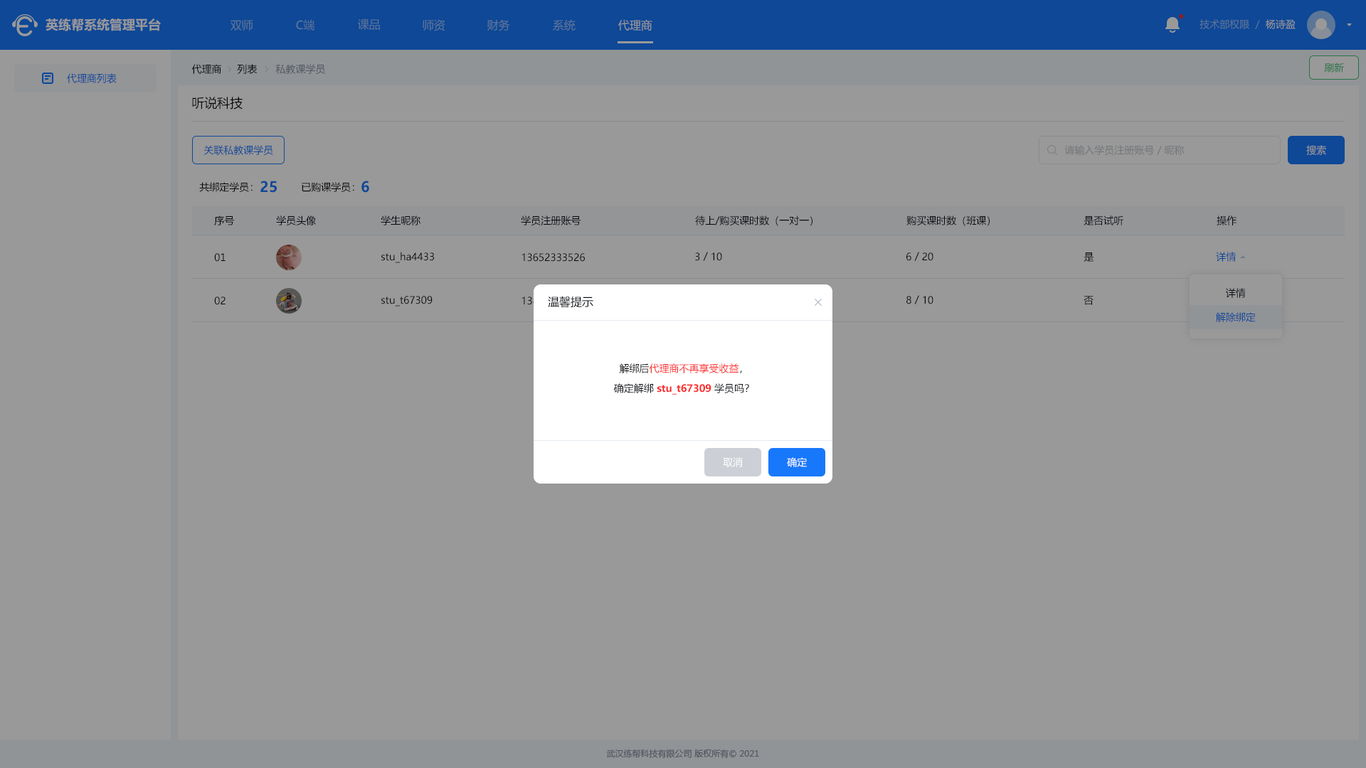Switch to the 财务 tab
The image size is (1366, 768).
point(498,25)
